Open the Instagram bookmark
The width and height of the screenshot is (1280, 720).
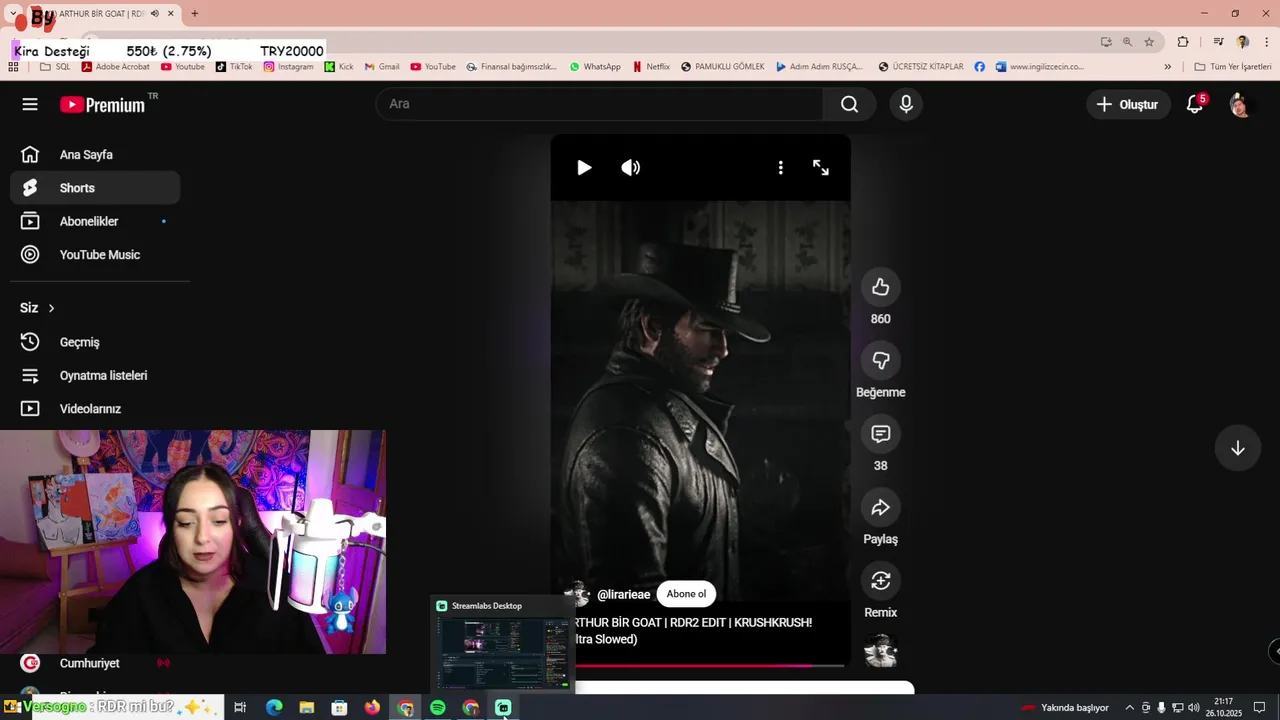point(288,67)
